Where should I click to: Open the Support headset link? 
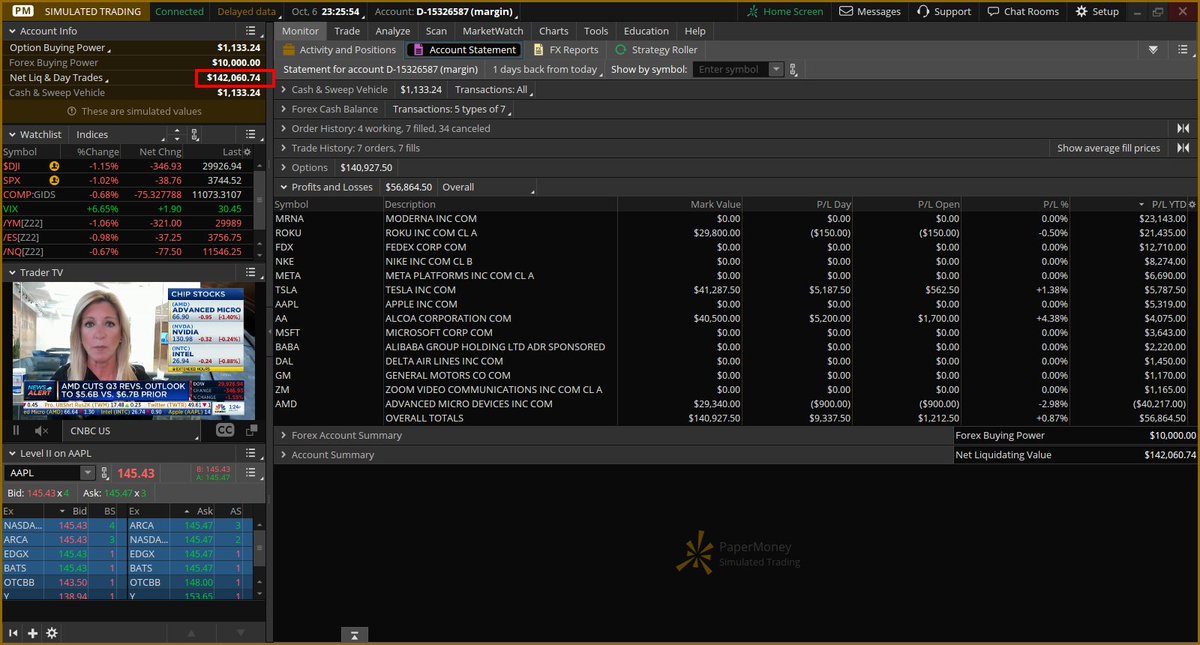943,11
